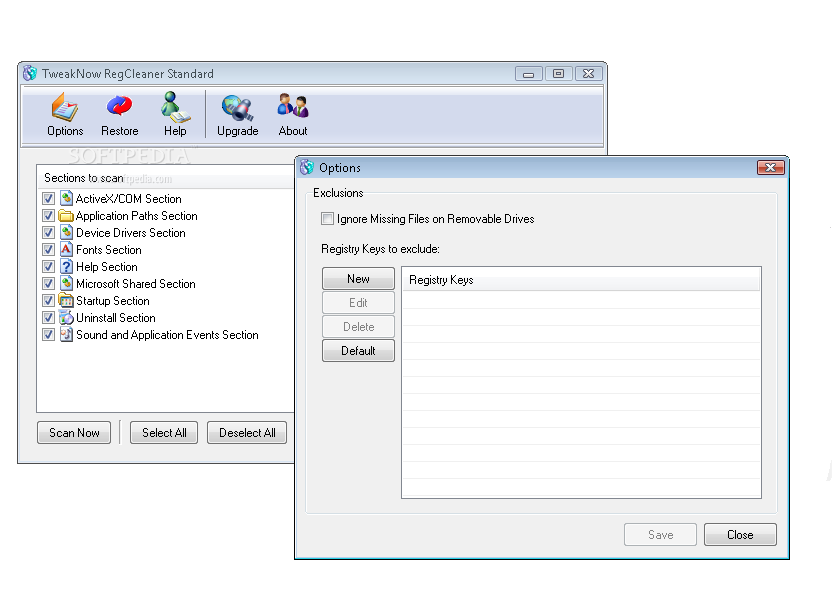The width and height of the screenshot is (833, 596).
Task: Uncheck the Uninstall Section checkbox
Action: point(48,318)
